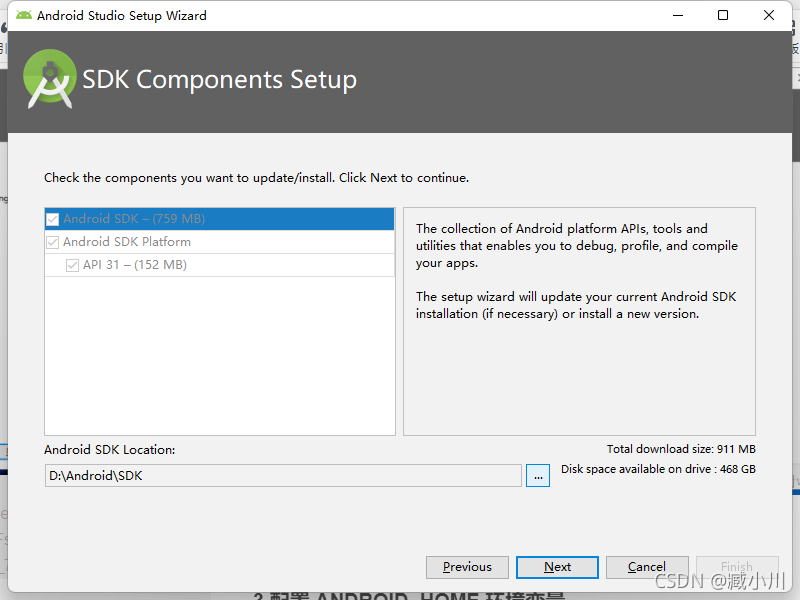Image resolution: width=800 pixels, height=600 pixels.
Task: Click the Android icon in title bar
Action: click(x=23, y=15)
